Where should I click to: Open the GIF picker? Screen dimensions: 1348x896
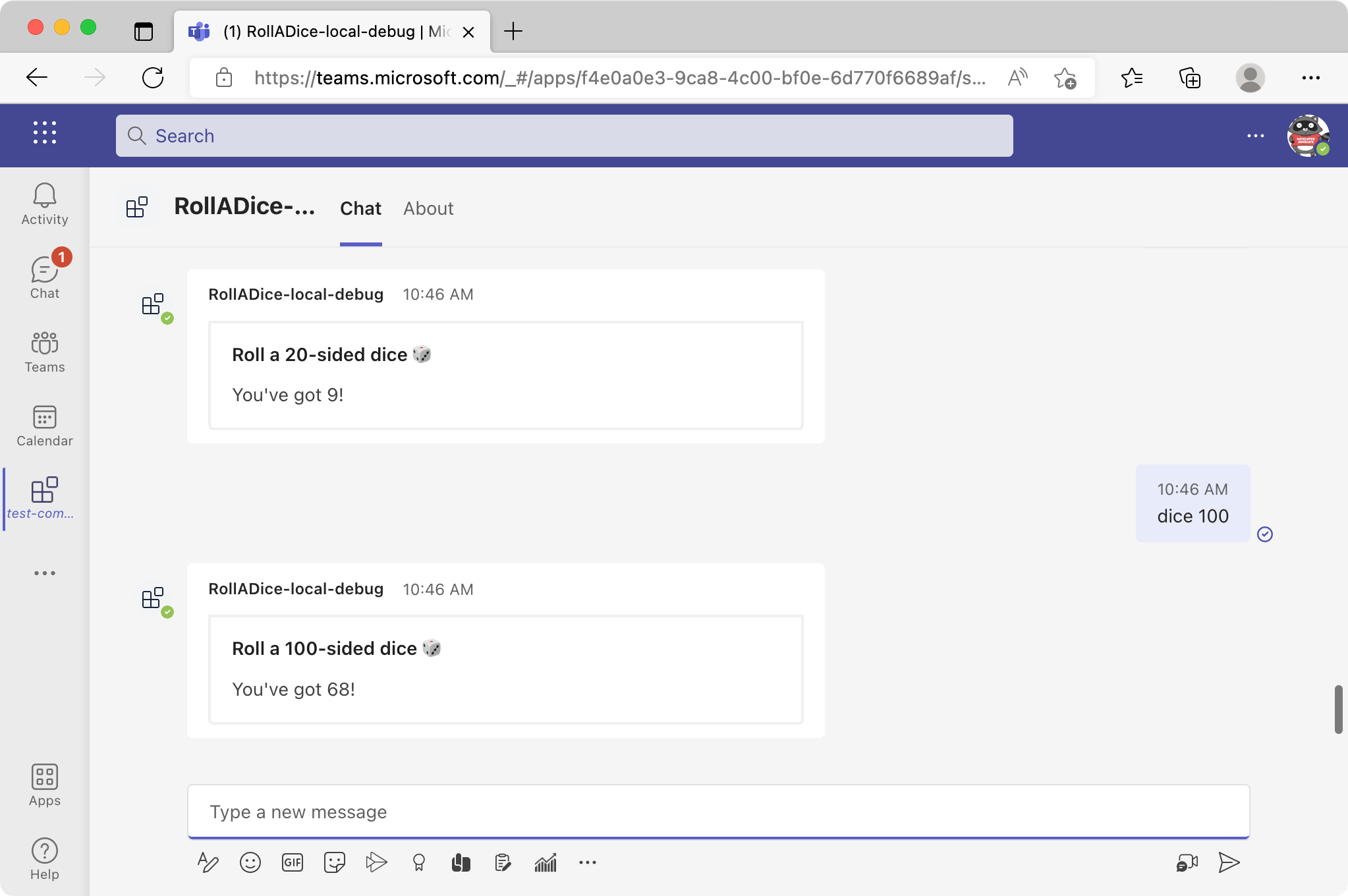[x=292, y=862]
